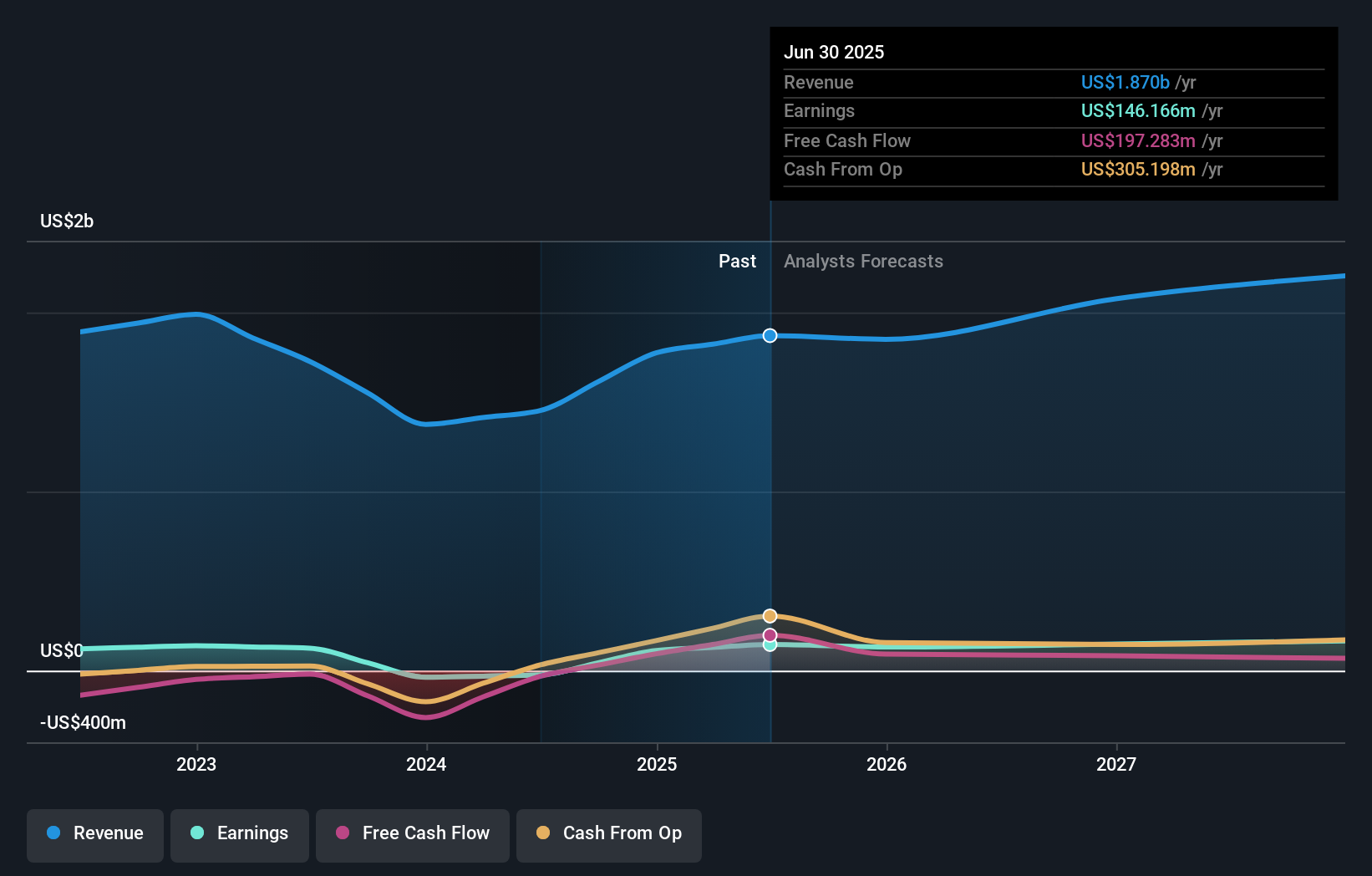The height and width of the screenshot is (876, 1372).
Task: Click the 2026 label on the time axis
Action: click(887, 763)
